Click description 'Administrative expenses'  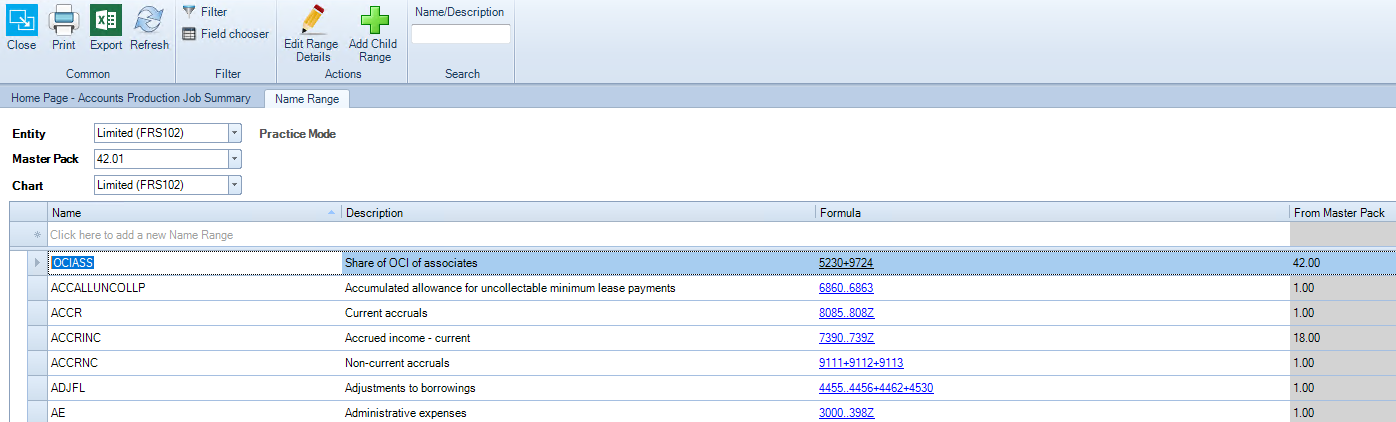coord(405,413)
